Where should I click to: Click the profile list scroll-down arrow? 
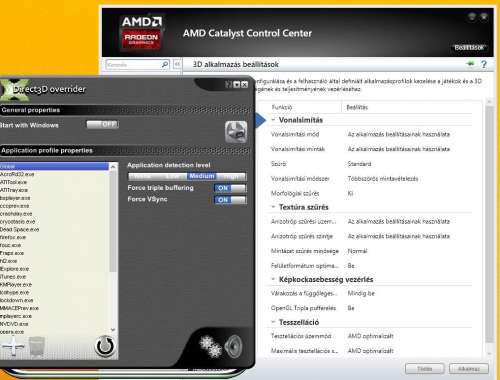[x=113, y=330]
